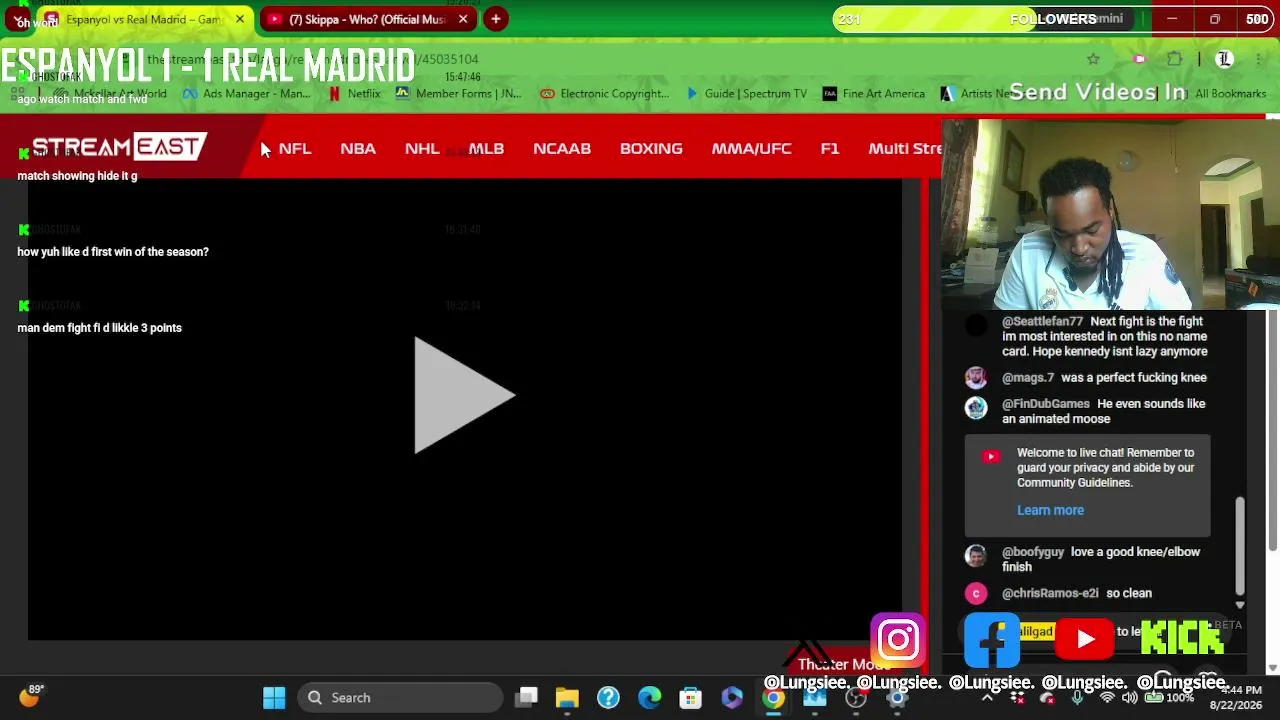Go to the NCAAB section

click(x=562, y=148)
